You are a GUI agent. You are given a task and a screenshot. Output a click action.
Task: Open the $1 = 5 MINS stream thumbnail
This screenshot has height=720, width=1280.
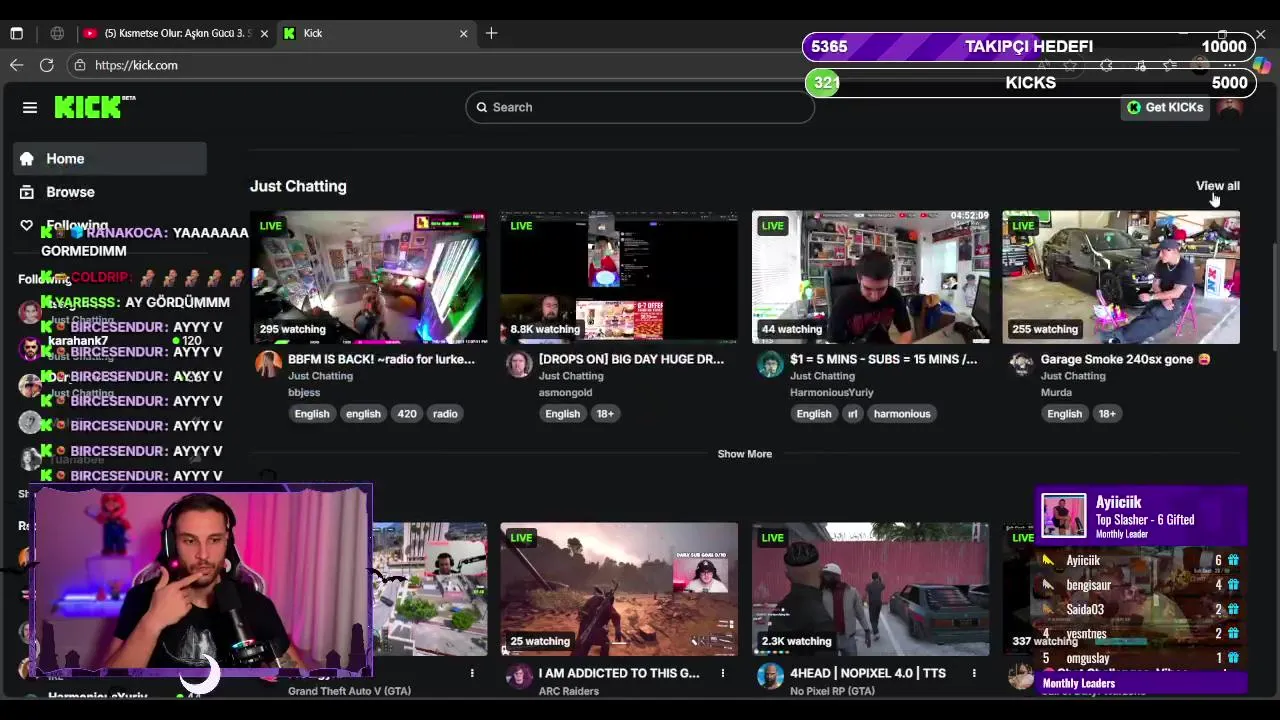(x=870, y=277)
